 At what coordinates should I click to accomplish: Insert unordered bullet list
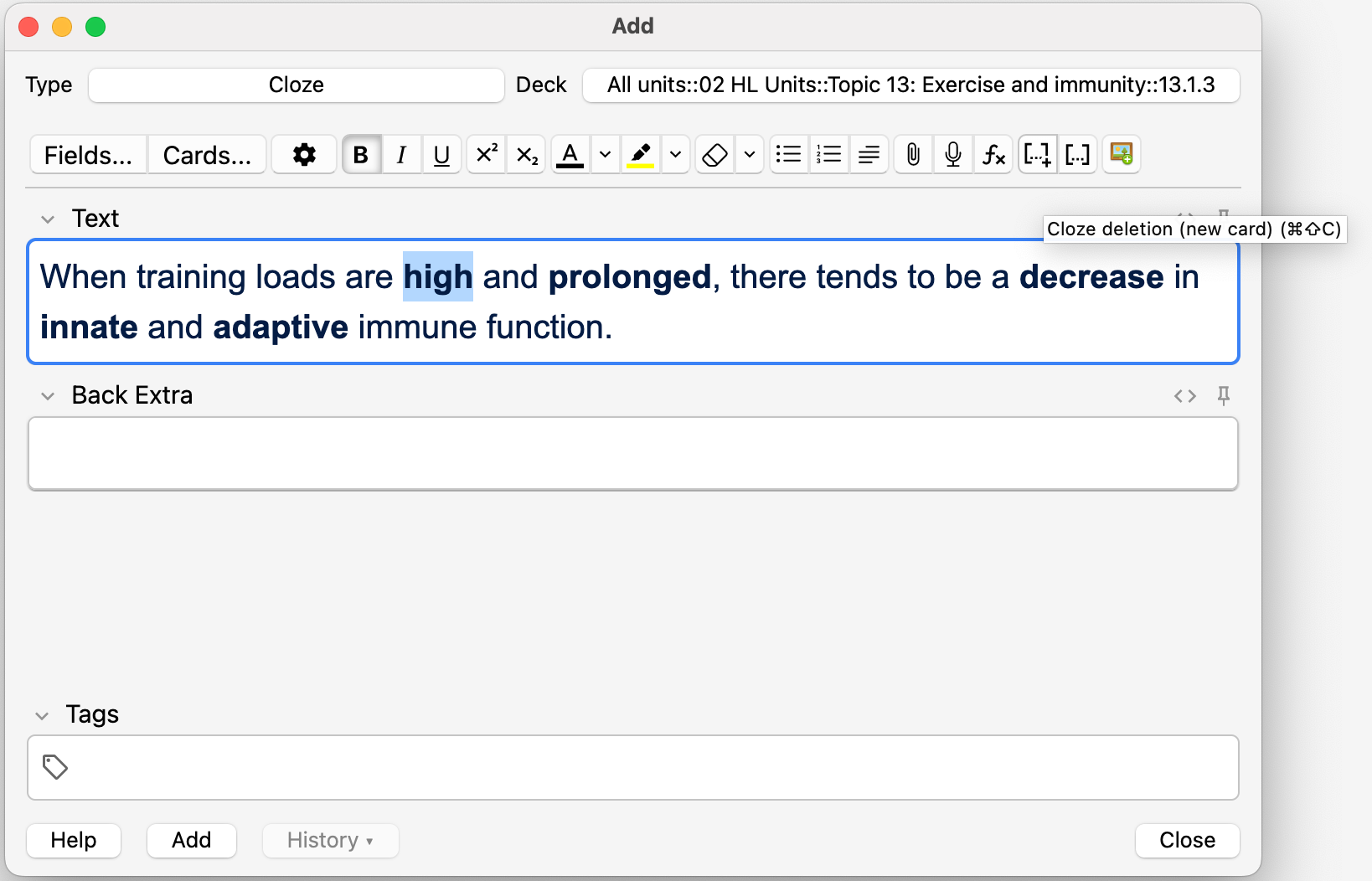tap(788, 155)
